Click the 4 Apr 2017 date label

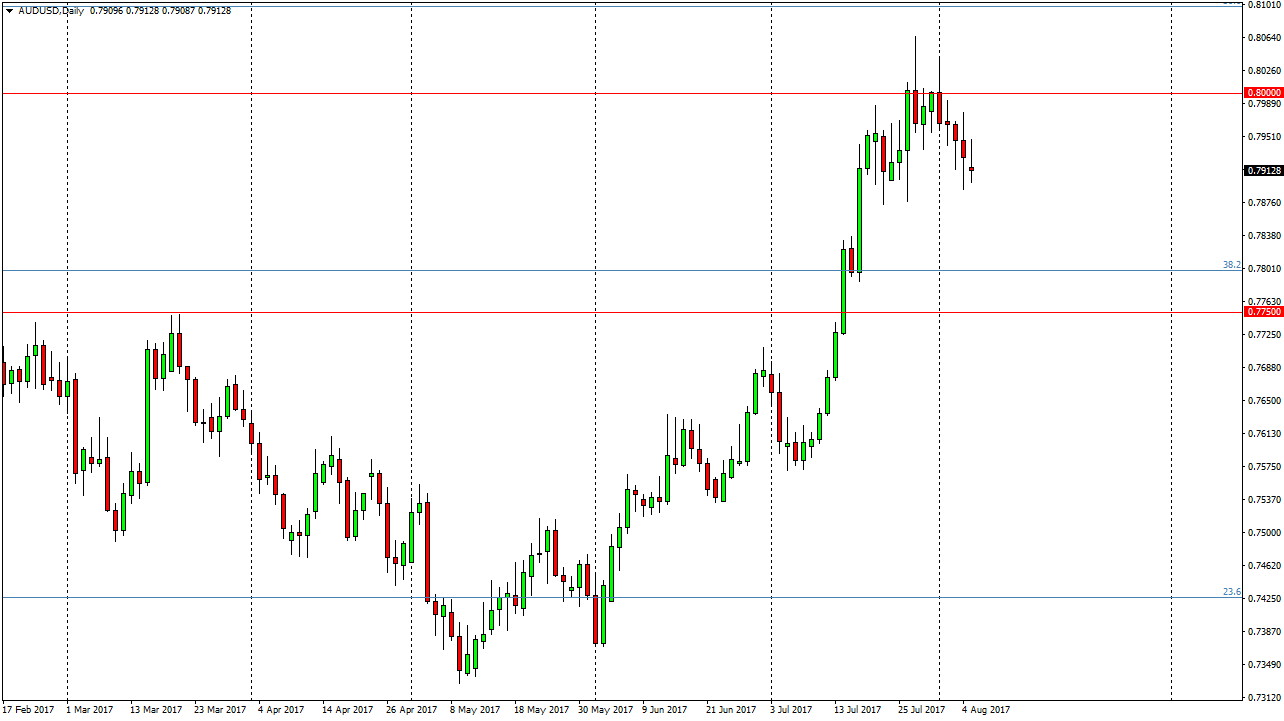(x=281, y=710)
